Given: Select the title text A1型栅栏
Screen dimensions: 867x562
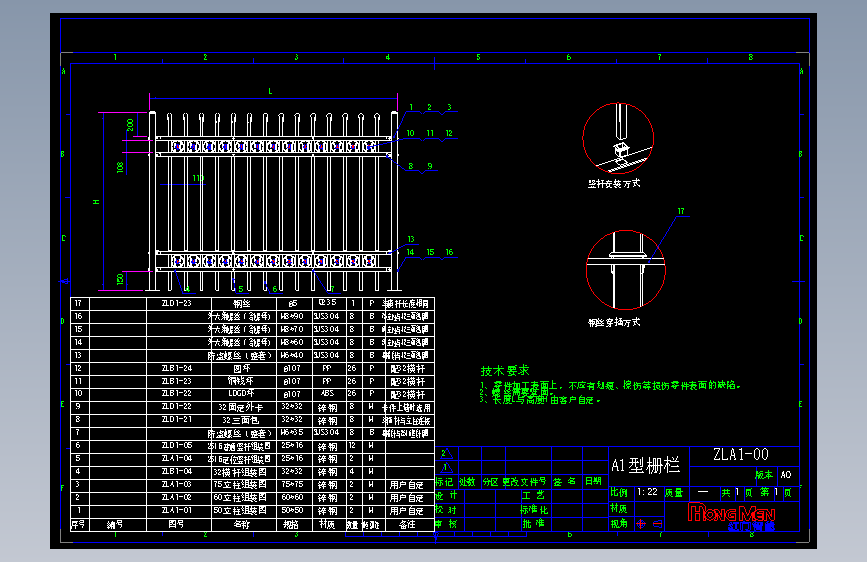Looking at the screenshot, I should click(645, 465).
